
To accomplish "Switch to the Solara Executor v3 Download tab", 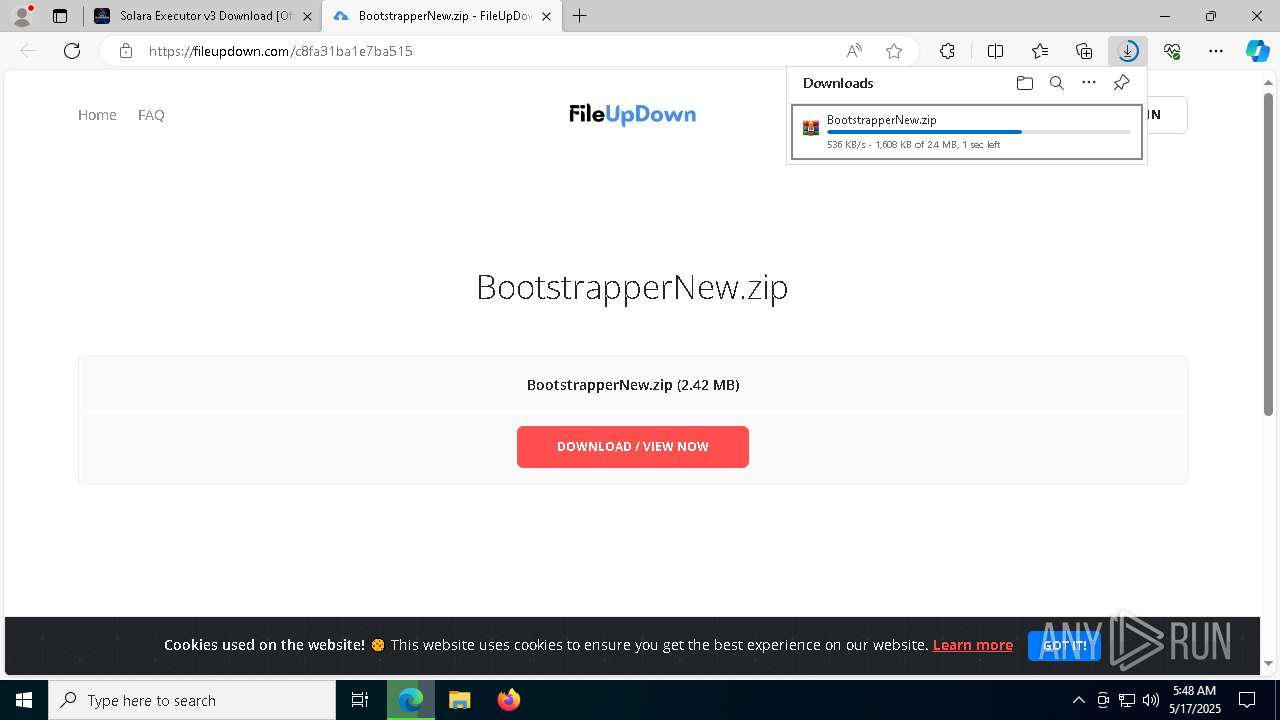I will tap(201, 16).
